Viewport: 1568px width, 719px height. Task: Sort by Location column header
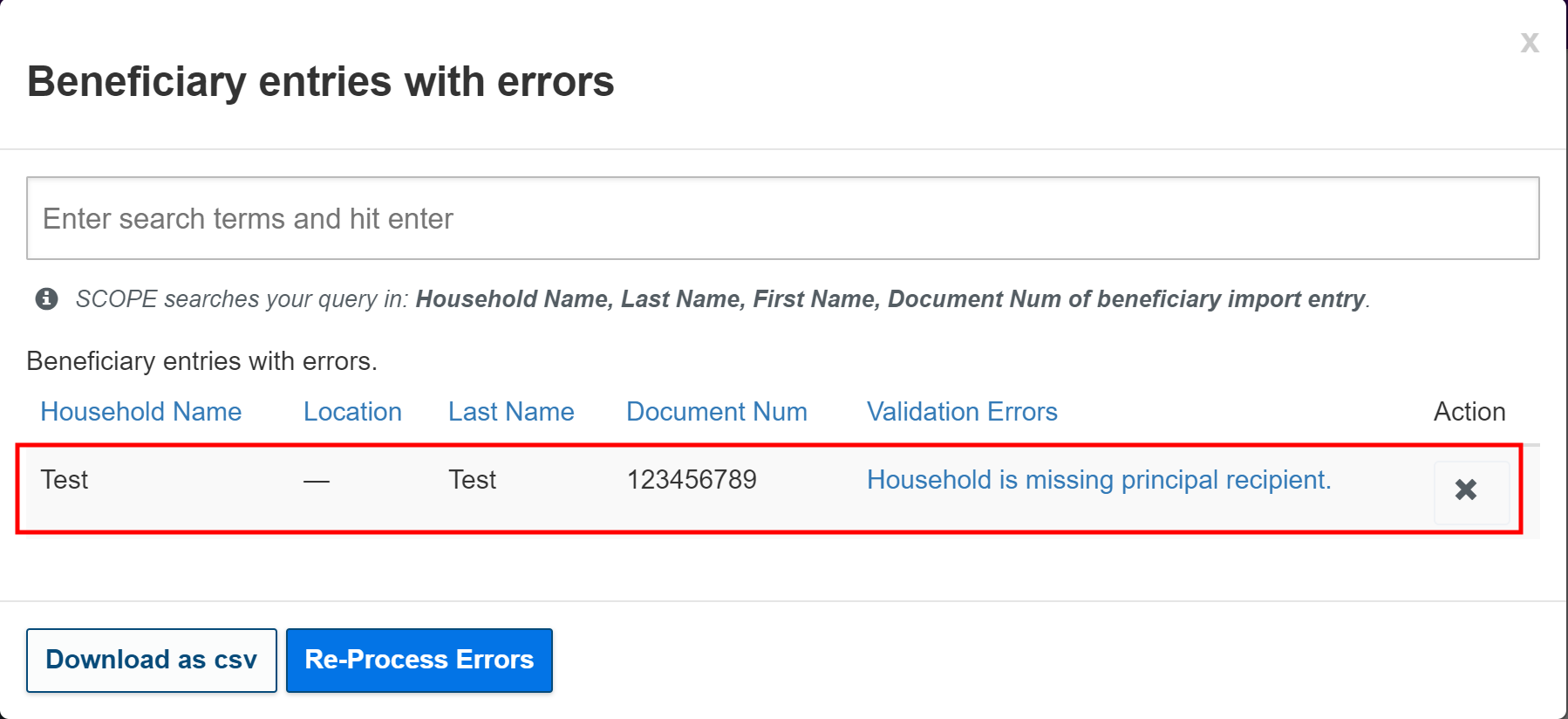click(x=352, y=412)
